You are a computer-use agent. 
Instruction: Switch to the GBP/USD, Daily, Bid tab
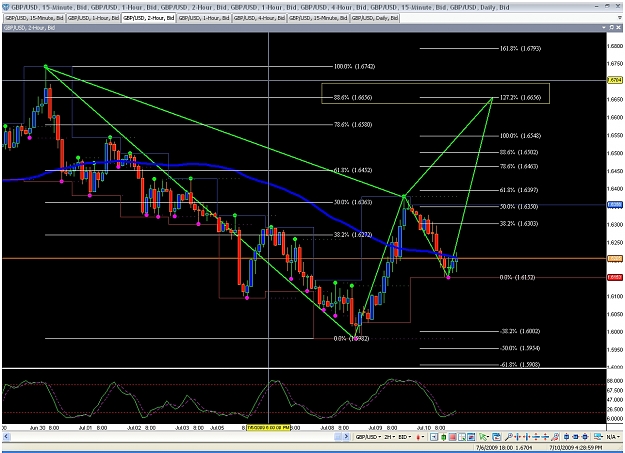375,18
